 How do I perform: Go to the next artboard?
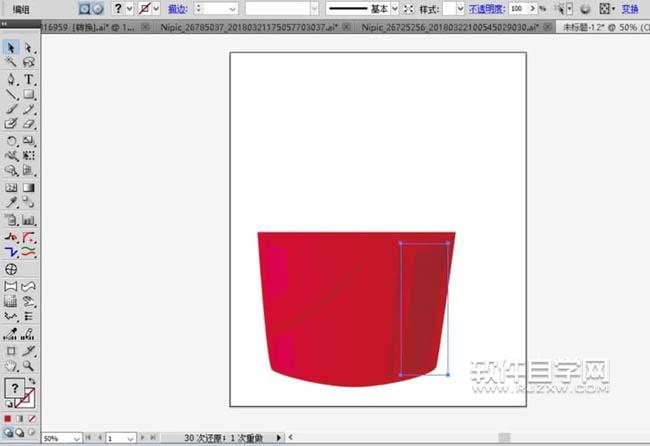[142, 438]
